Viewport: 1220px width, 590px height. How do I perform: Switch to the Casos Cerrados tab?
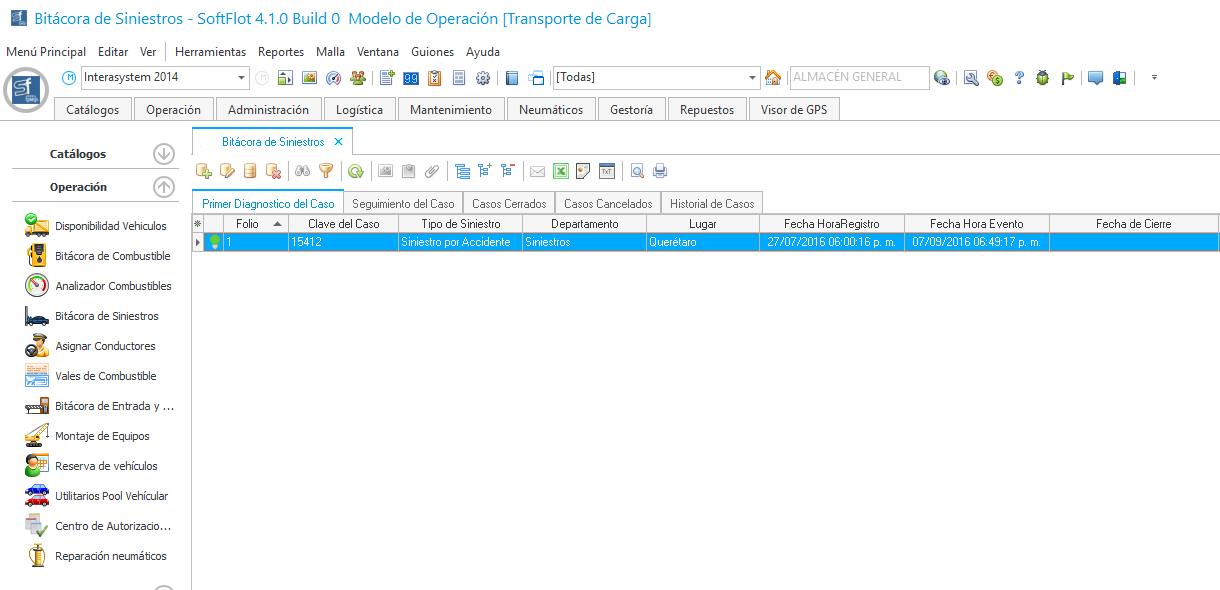click(509, 204)
